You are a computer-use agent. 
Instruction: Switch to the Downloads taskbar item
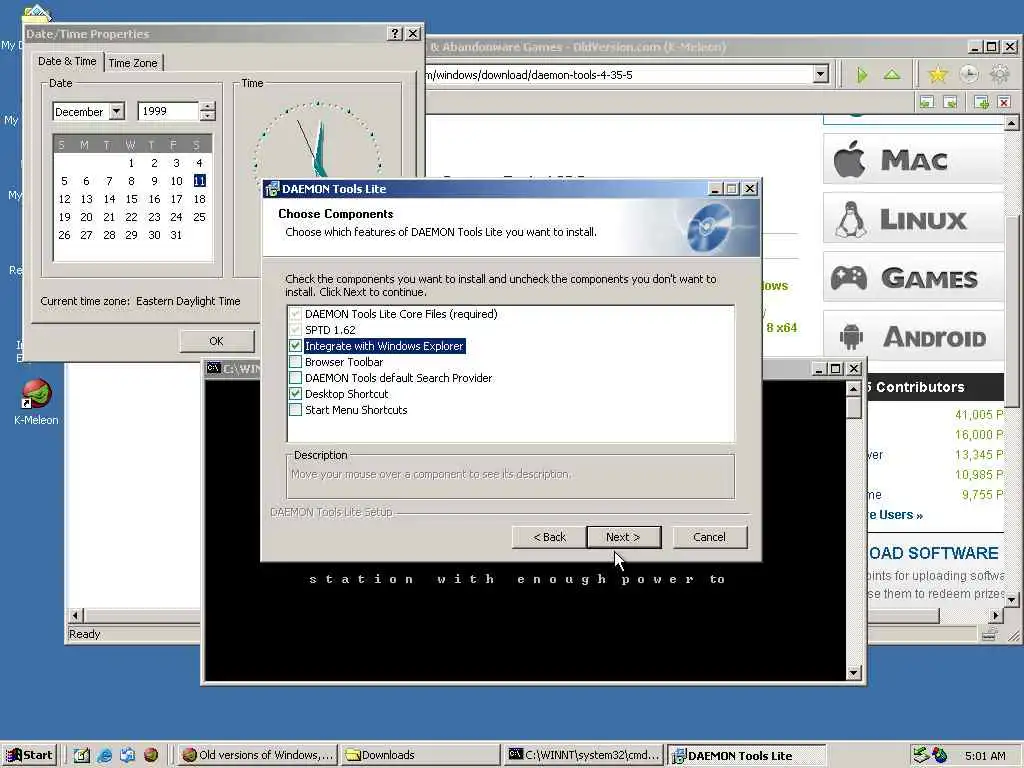pyautogui.click(x=421, y=755)
